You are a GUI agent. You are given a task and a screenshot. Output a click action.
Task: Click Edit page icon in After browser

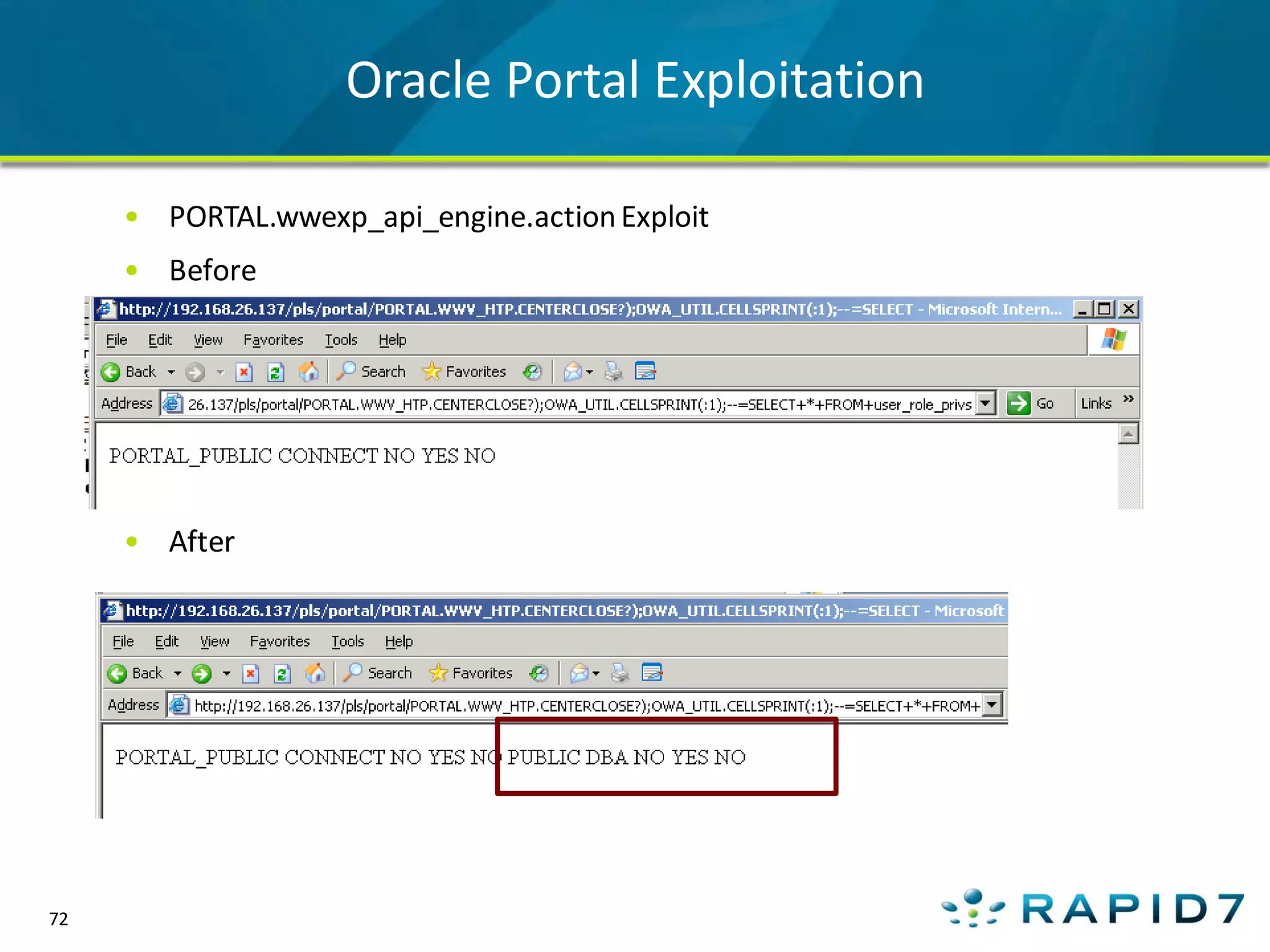pyautogui.click(x=652, y=673)
